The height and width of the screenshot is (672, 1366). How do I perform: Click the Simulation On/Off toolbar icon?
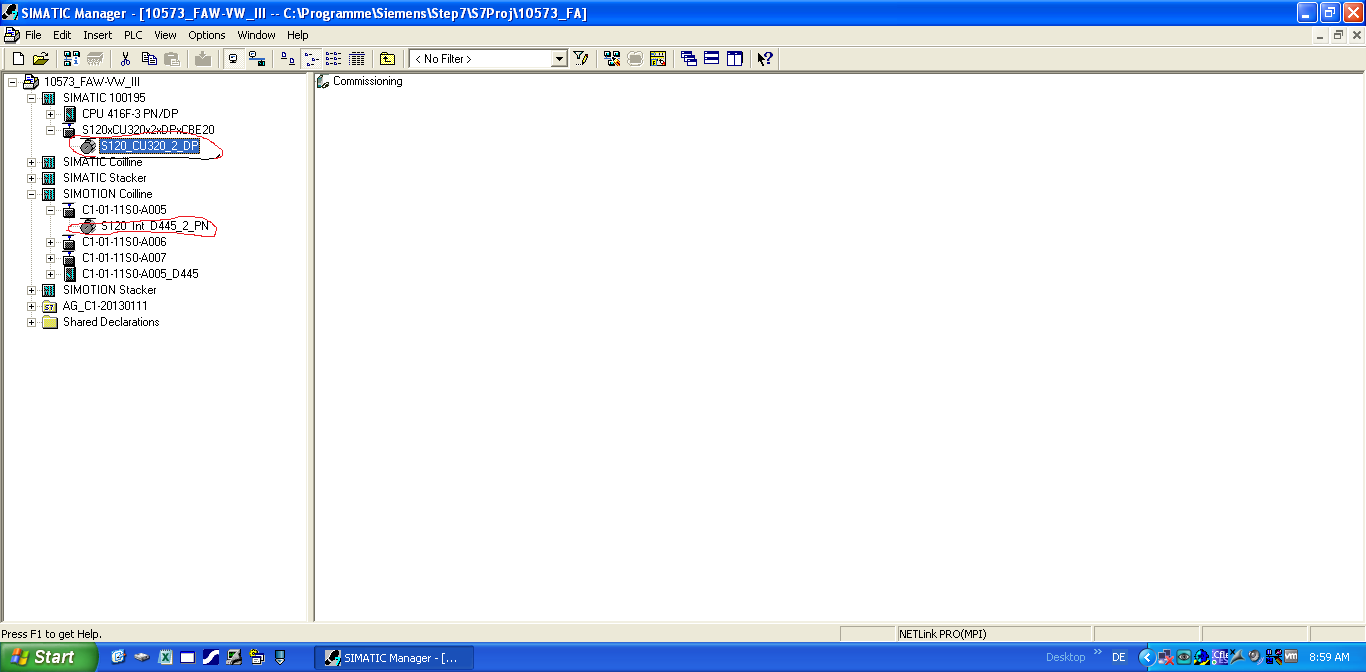[x=635, y=59]
